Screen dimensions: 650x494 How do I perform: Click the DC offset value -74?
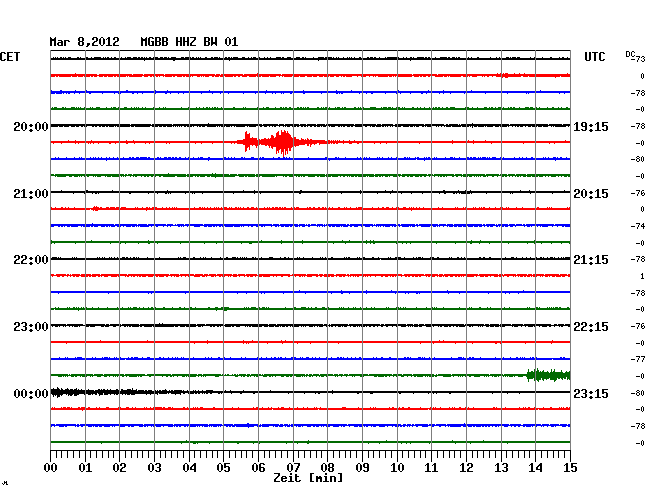pyautogui.click(x=638, y=226)
